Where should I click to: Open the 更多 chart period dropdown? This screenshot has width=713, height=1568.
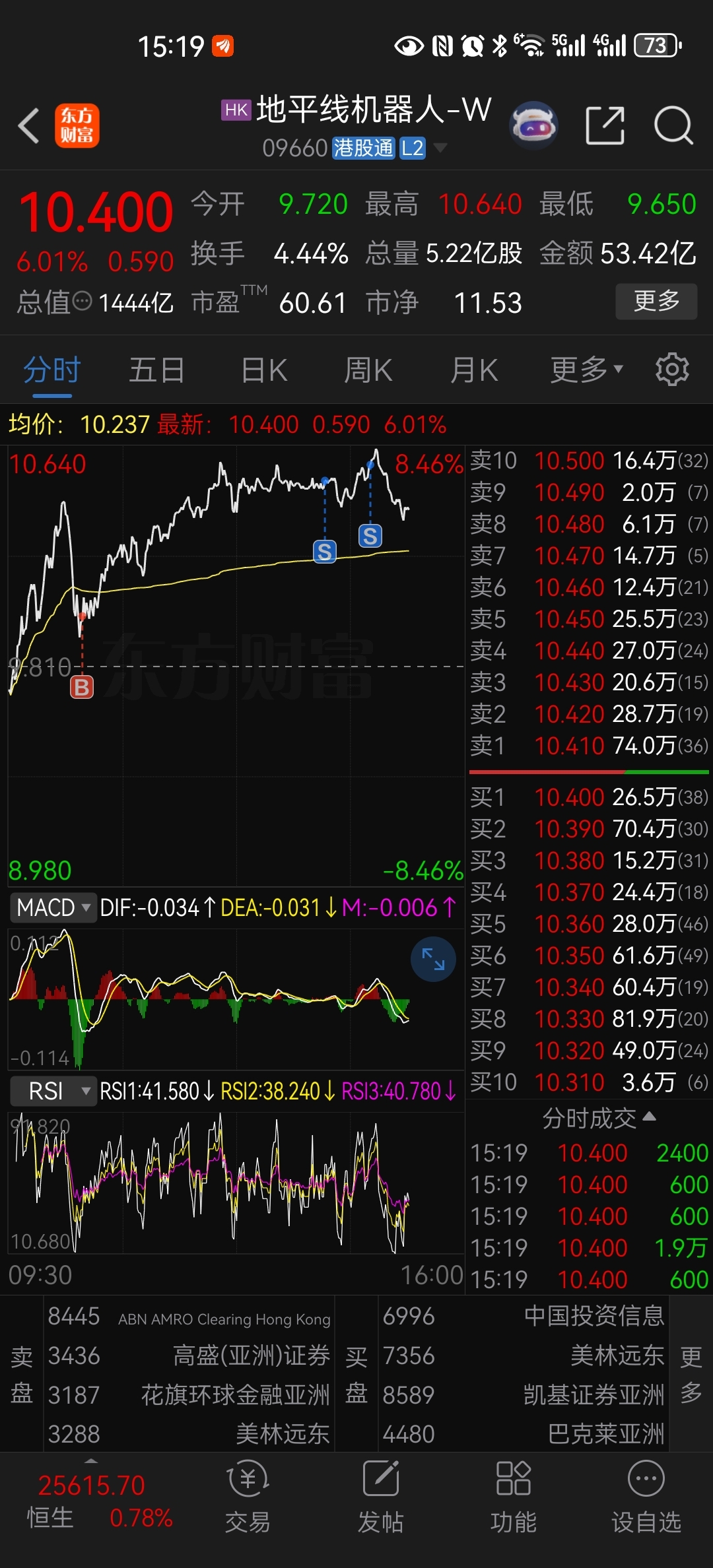586,370
